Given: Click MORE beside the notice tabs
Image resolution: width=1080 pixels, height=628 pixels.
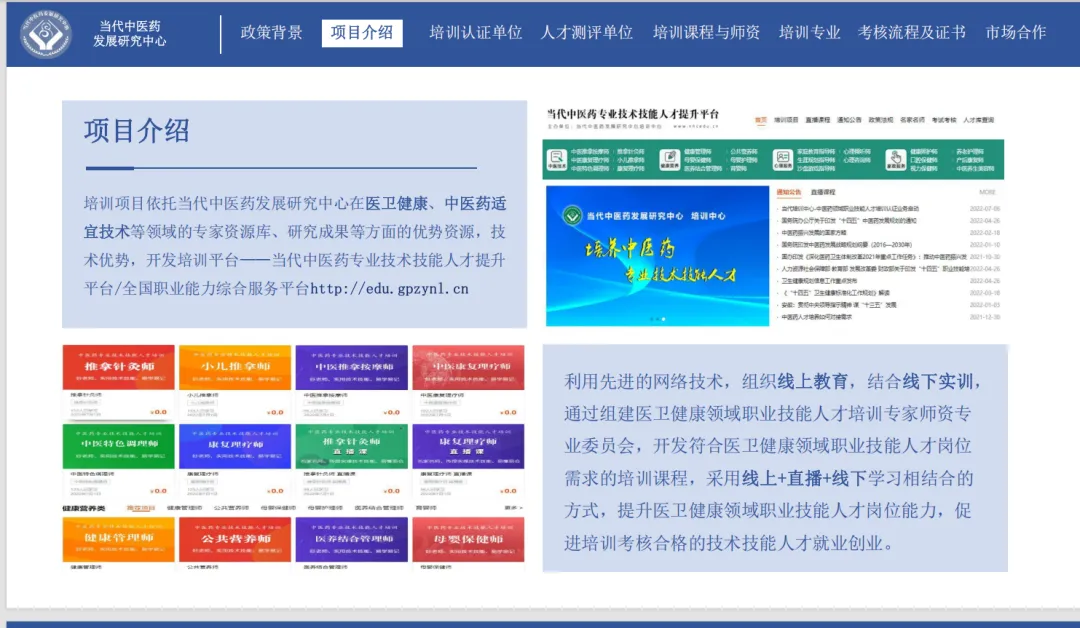Looking at the screenshot, I should pos(987,192).
